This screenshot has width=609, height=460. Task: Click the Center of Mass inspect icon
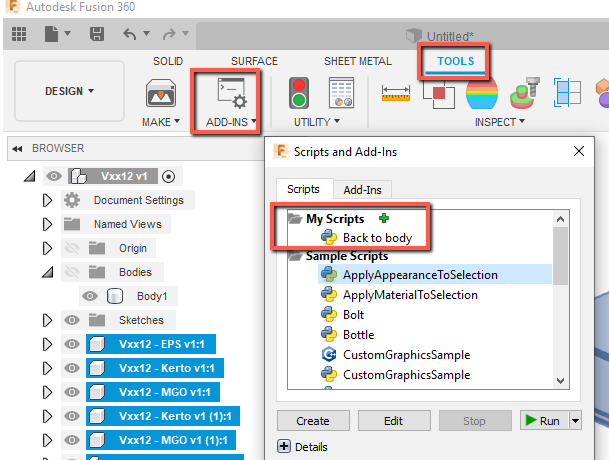coord(525,92)
